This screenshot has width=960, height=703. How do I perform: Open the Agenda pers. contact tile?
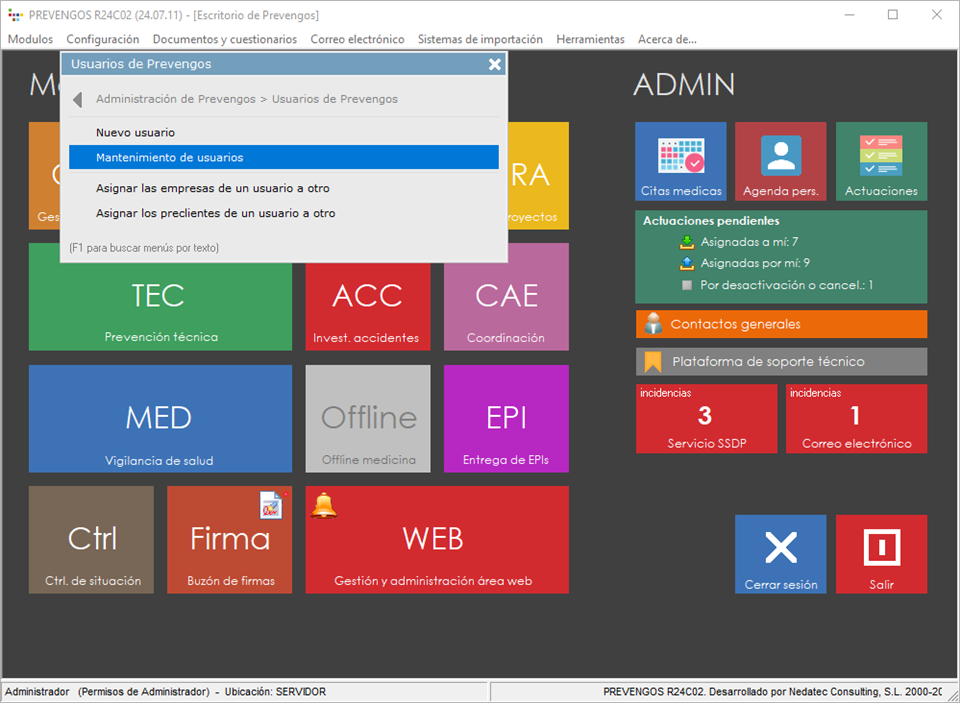[780, 161]
